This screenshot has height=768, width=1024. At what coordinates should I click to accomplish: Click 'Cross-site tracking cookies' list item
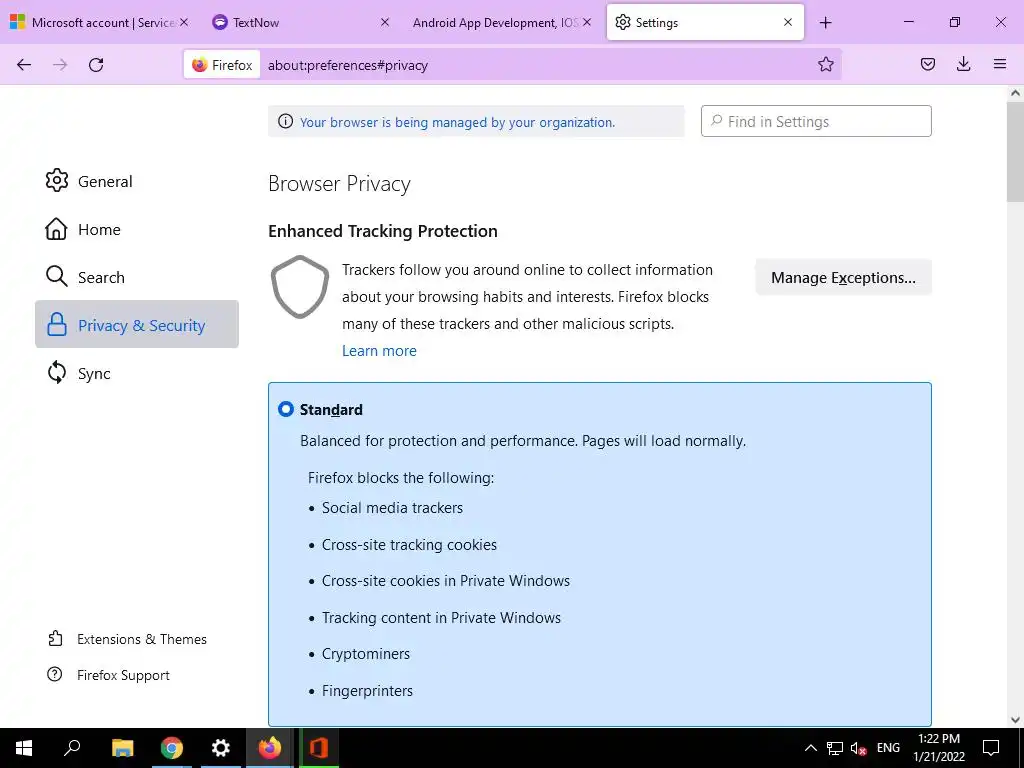tap(409, 545)
